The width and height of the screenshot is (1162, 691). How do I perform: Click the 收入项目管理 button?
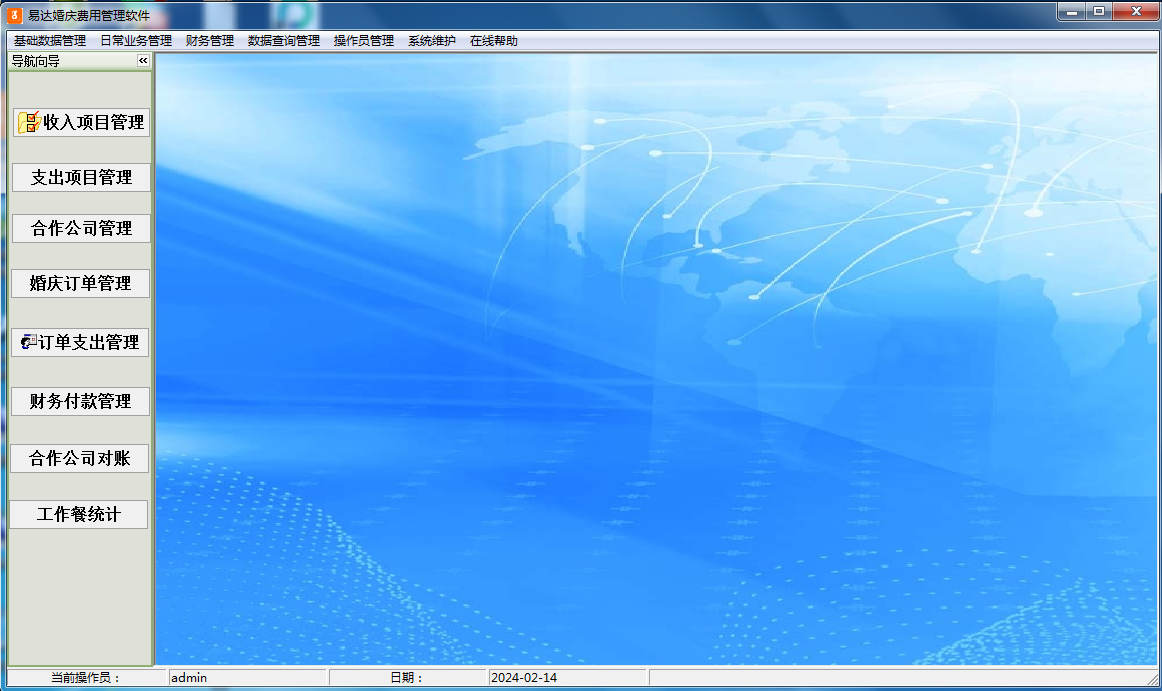(82, 122)
